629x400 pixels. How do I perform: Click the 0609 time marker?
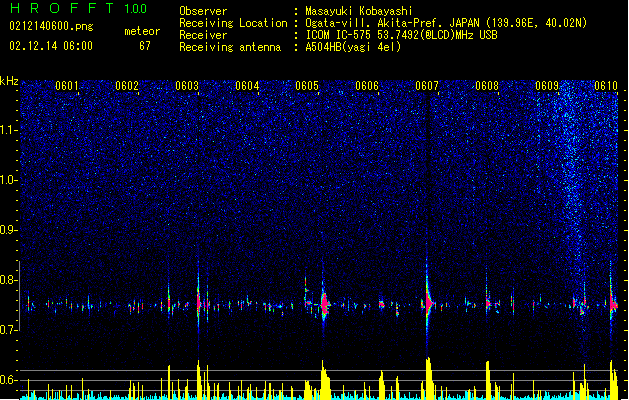[x=547, y=86]
